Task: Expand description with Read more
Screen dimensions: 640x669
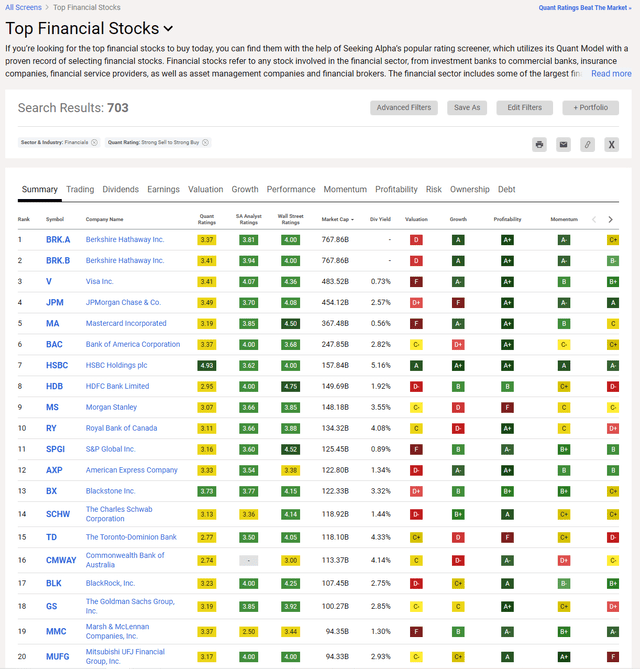Action: click(x=611, y=74)
